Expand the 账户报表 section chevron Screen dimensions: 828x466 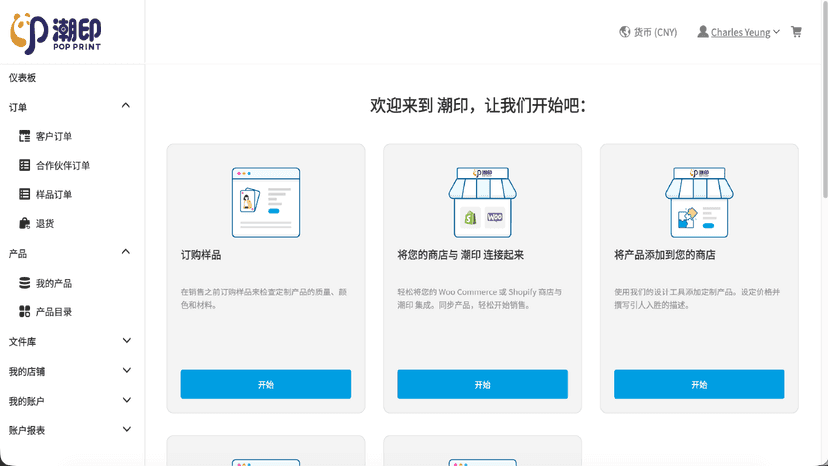127,429
